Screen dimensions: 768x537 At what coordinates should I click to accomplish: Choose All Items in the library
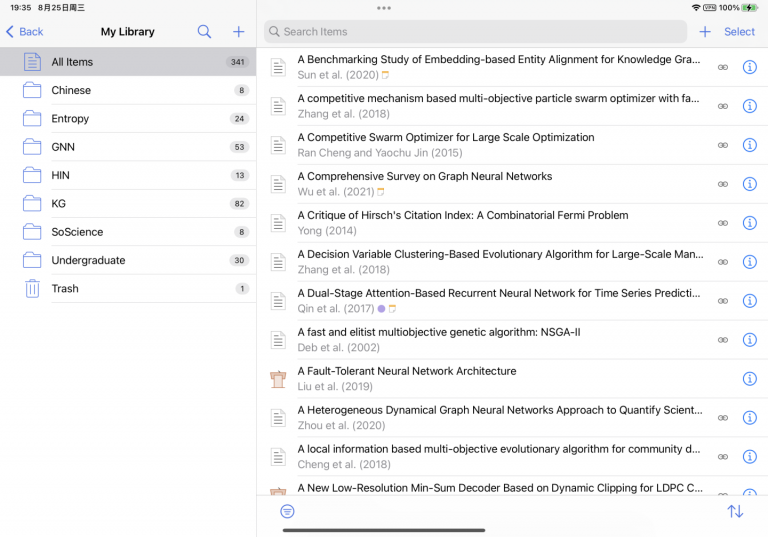72,62
